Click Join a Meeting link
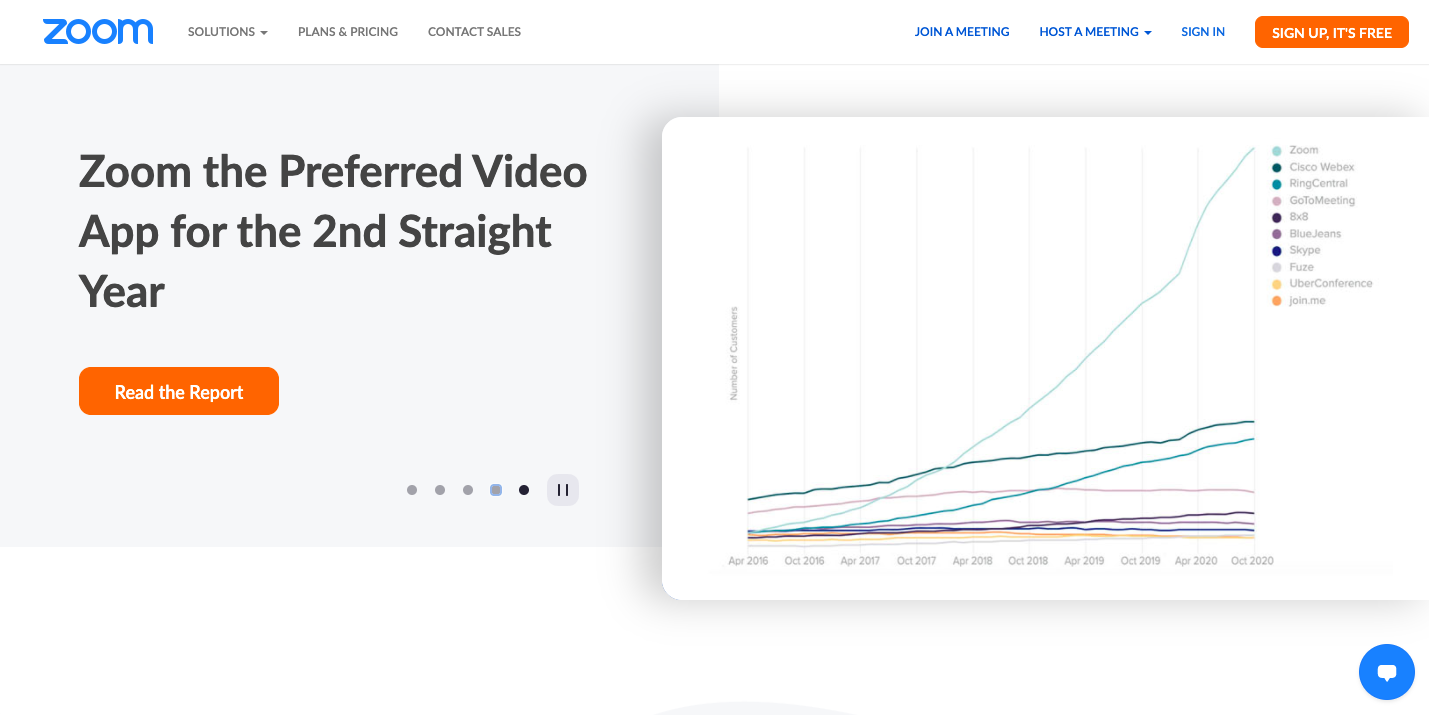The image size is (1429, 715). [x=962, y=32]
